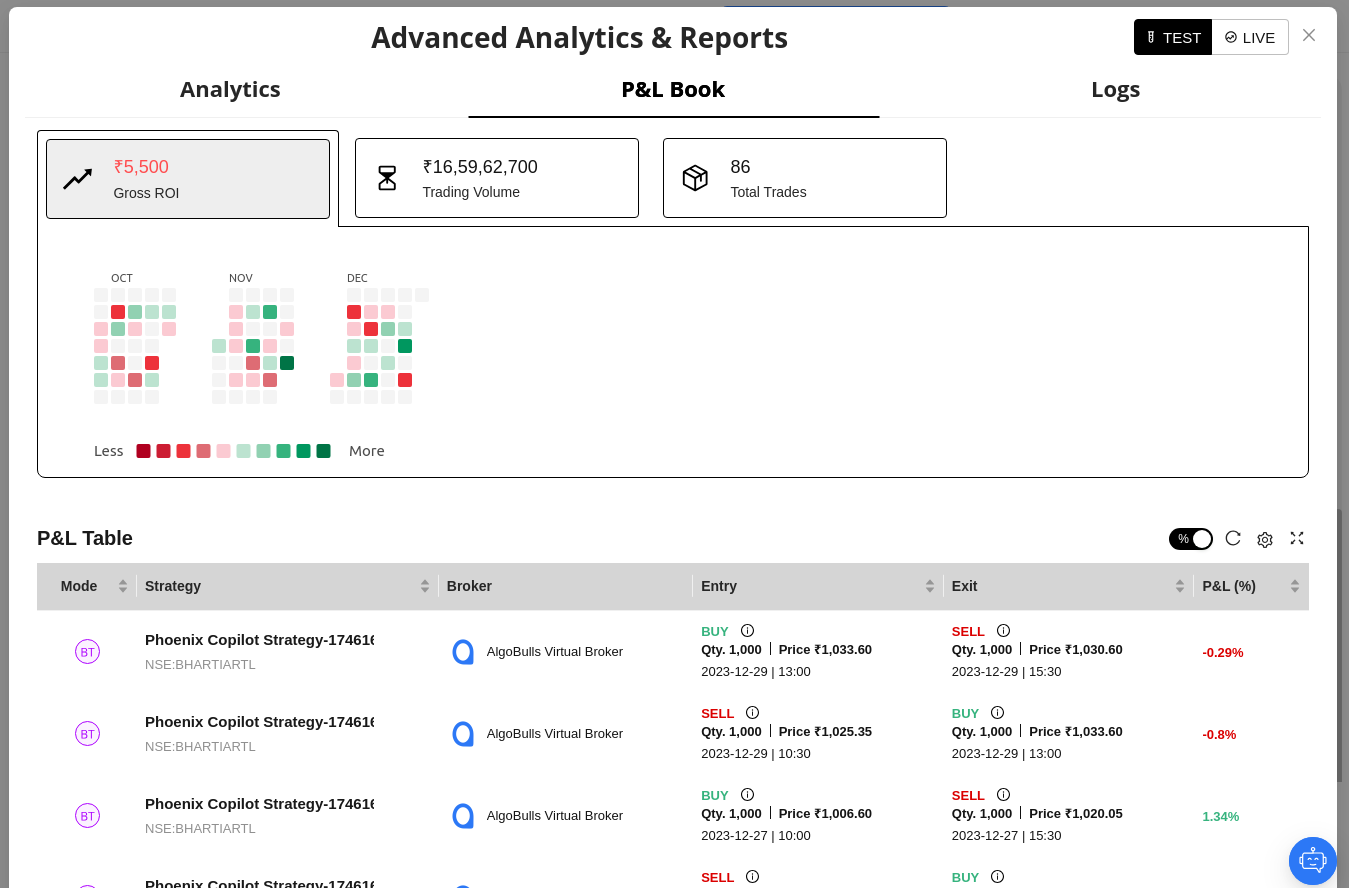This screenshot has height=888, width=1349.
Task: Switch to LIVE mode
Action: [1250, 37]
